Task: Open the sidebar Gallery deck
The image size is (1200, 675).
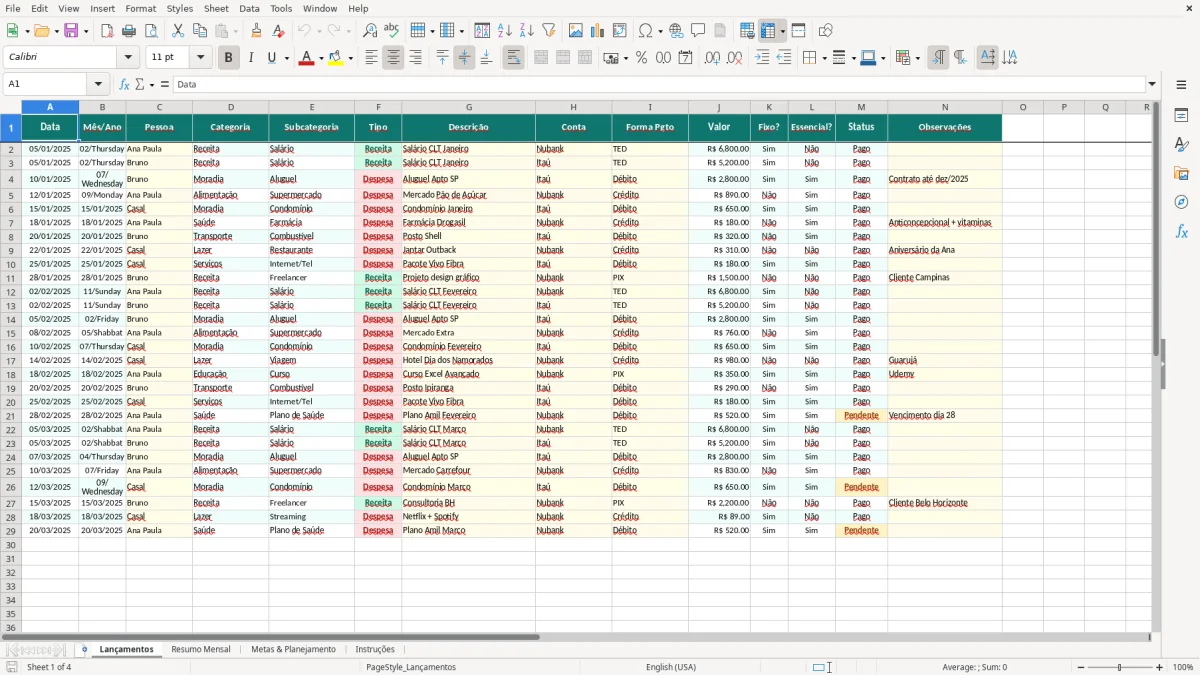Action: pyautogui.click(x=1181, y=173)
